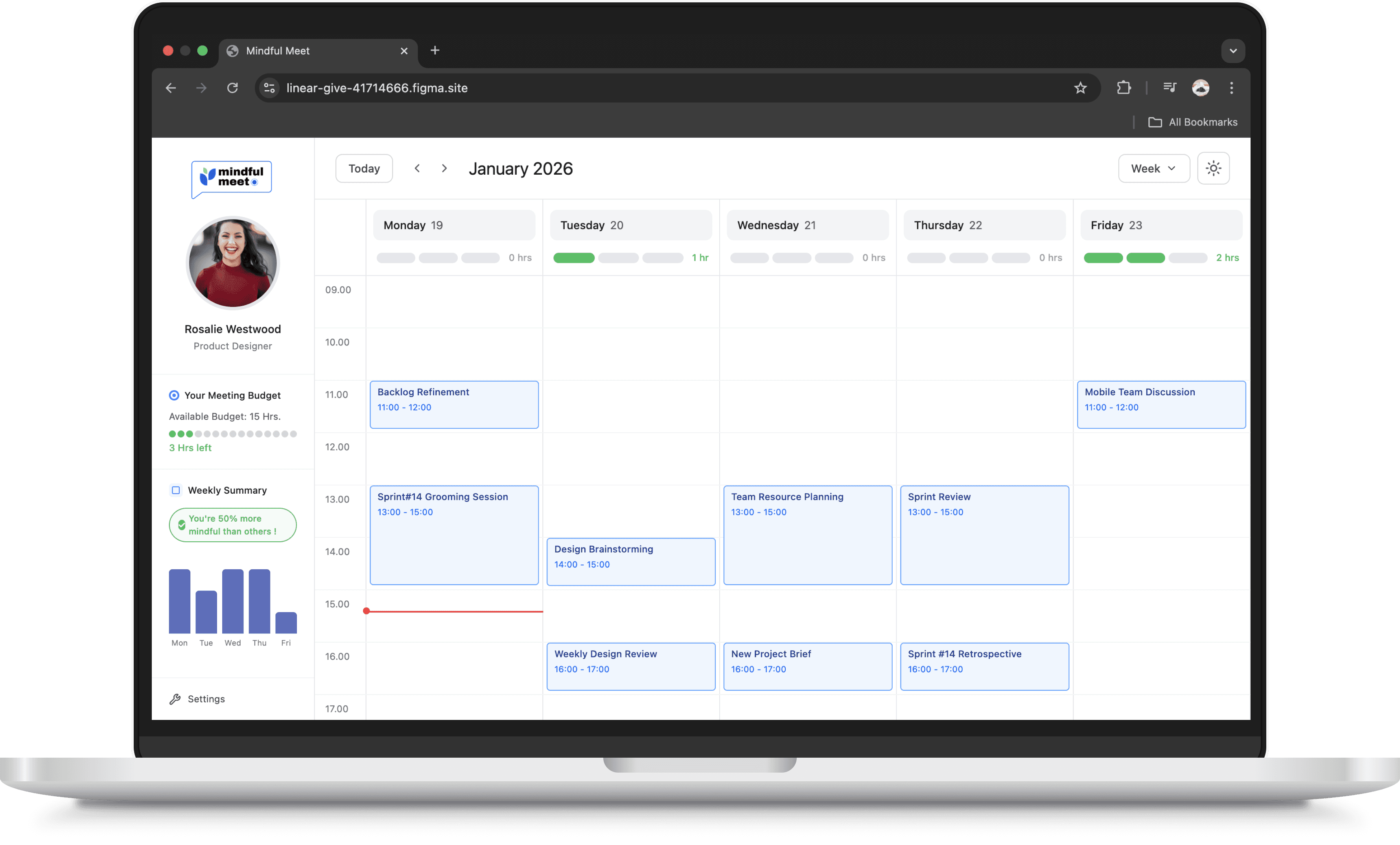Open the Chrome three-dot menu

[x=1231, y=88]
